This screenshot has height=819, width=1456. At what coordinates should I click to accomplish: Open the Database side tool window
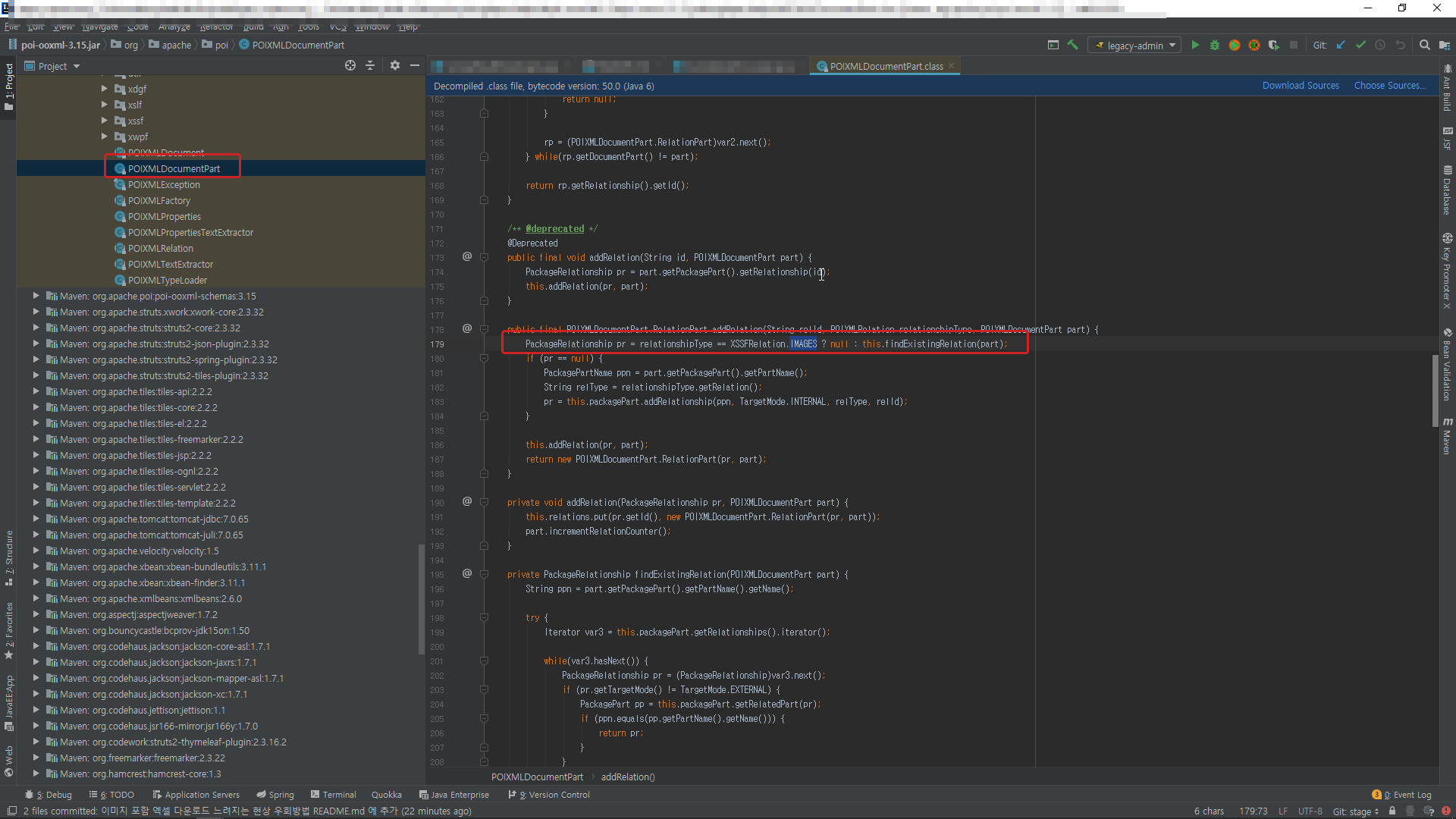coord(1447,190)
